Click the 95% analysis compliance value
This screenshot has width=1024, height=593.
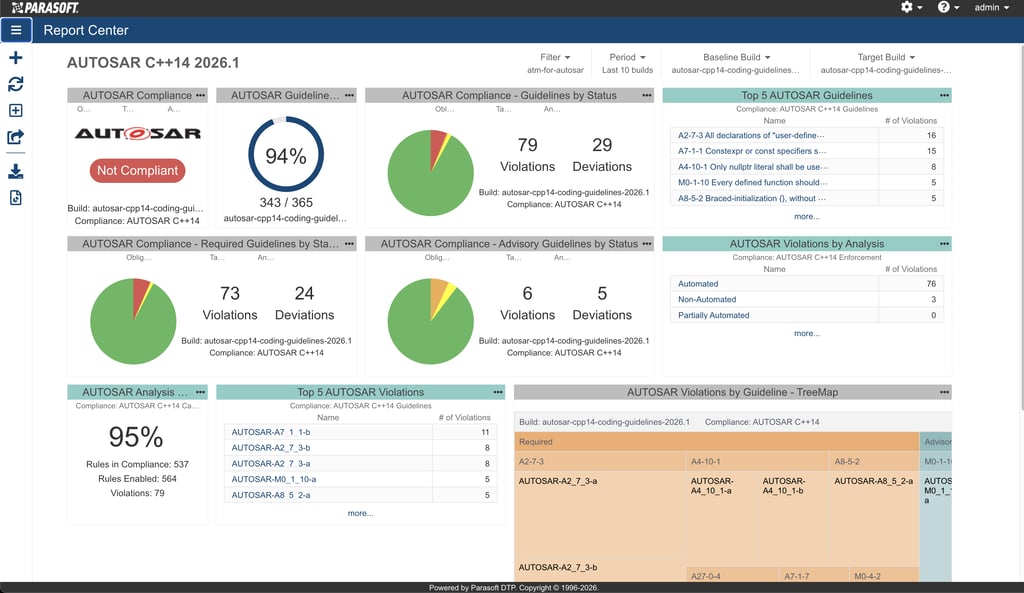click(136, 437)
